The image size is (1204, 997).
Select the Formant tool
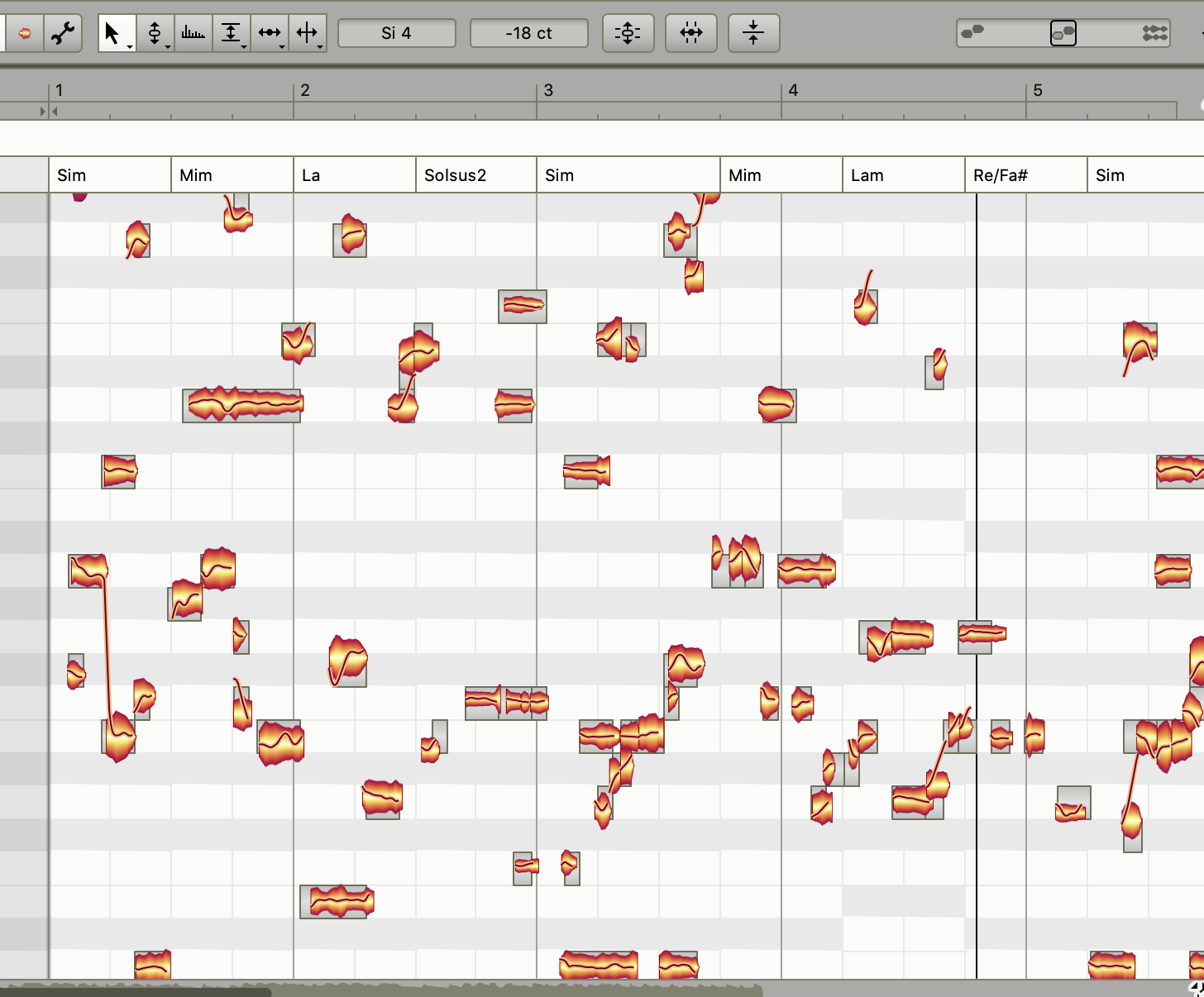coord(193,33)
